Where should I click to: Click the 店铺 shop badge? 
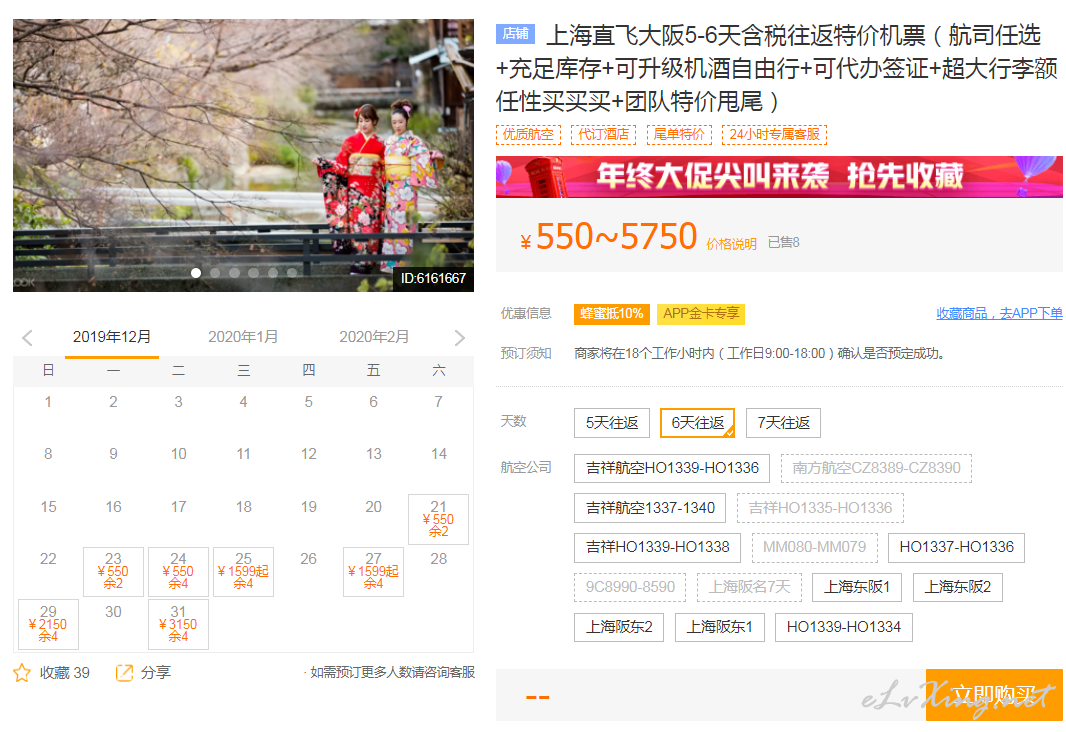tap(515, 33)
